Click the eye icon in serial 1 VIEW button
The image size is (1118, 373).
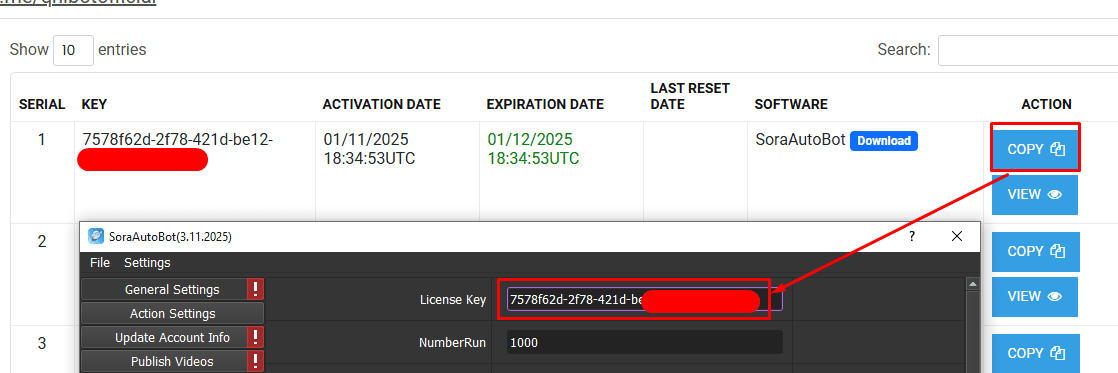click(x=1055, y=195)
